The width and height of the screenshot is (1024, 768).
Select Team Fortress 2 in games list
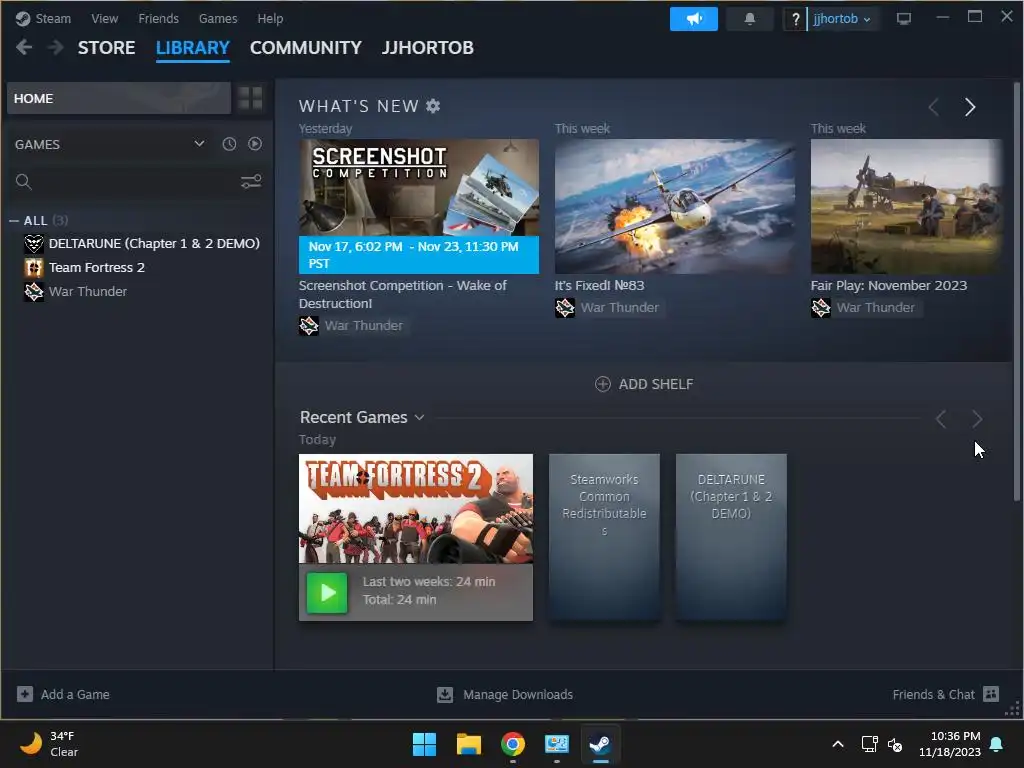97,268
